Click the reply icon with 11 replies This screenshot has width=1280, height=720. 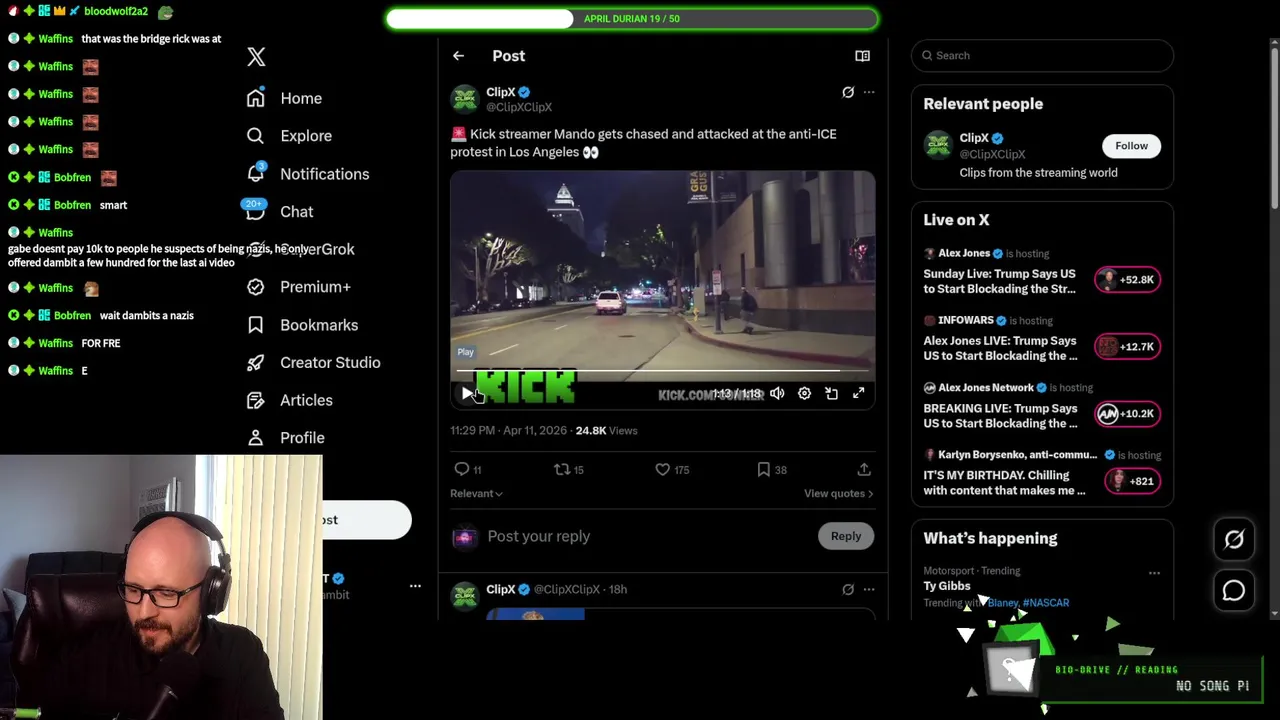point(468,469)
